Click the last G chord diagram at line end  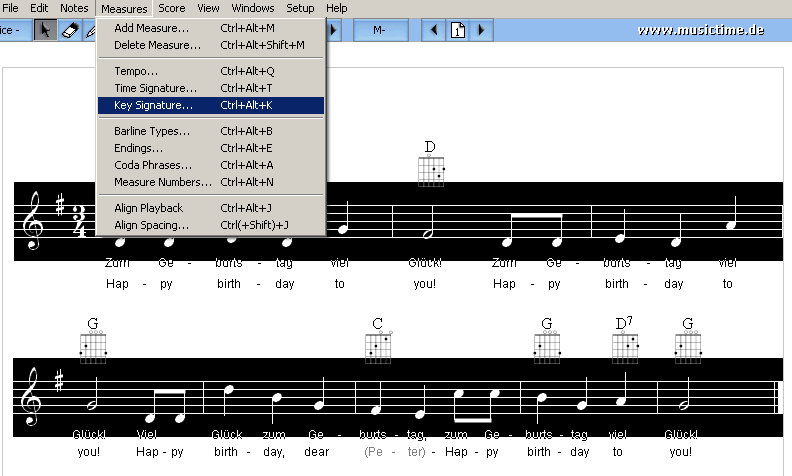[688, 347]
